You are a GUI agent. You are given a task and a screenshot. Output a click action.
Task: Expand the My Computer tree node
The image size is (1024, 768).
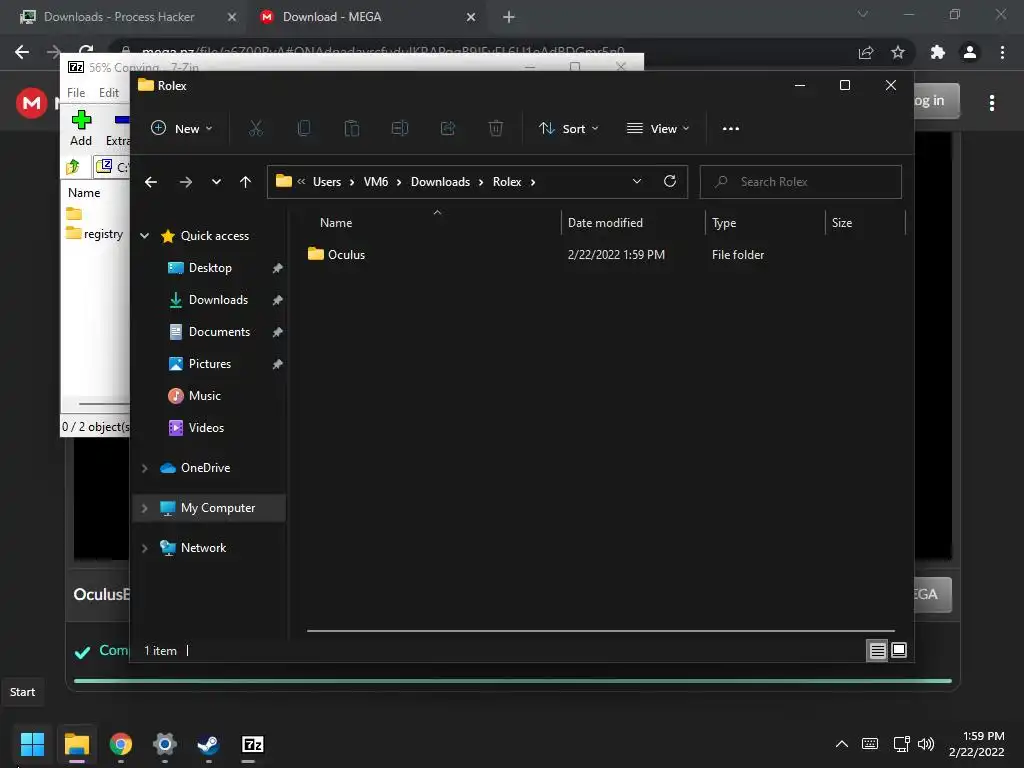[145, 508]
